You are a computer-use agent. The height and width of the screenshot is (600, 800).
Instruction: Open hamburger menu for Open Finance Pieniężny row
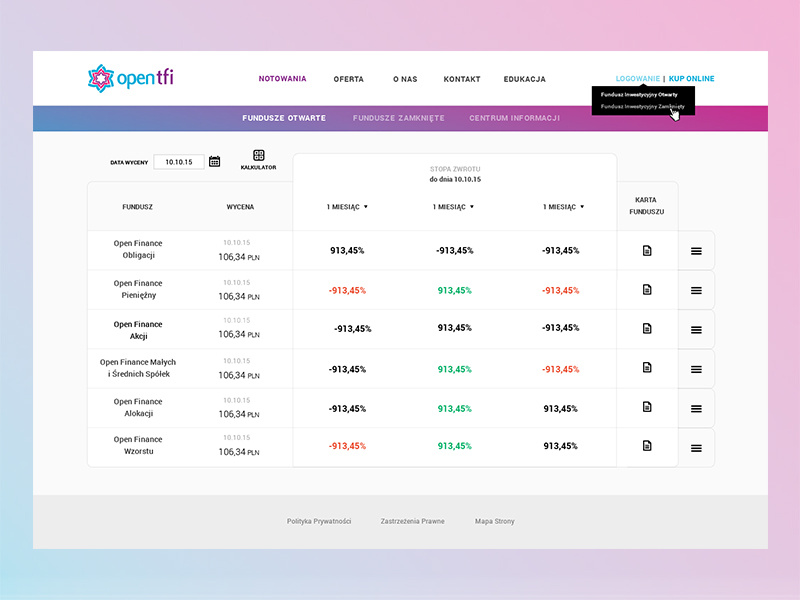coord(696,290)
